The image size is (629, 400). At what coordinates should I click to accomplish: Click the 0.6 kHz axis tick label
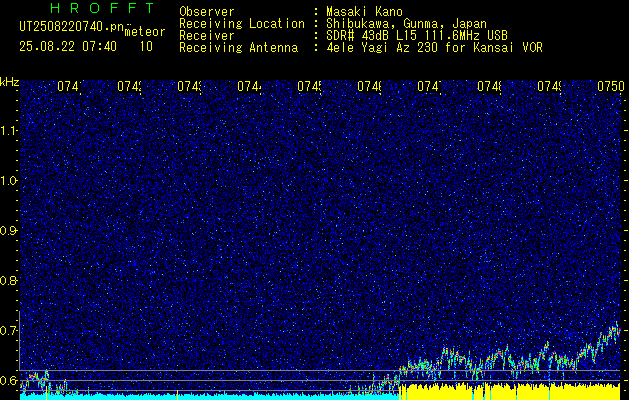tap(9, 380)
